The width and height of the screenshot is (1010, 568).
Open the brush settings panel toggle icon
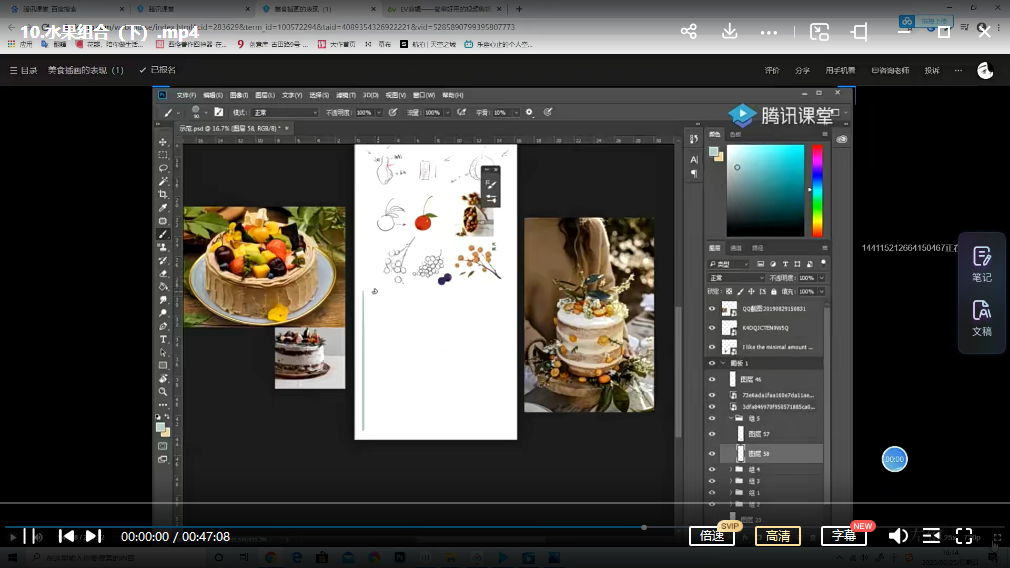point(218,112)
